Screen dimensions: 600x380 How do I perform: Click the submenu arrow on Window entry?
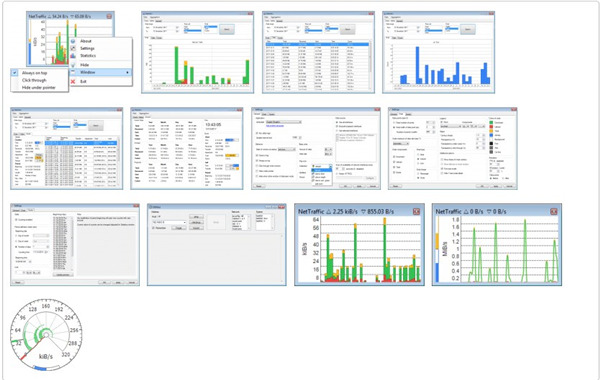127,72
